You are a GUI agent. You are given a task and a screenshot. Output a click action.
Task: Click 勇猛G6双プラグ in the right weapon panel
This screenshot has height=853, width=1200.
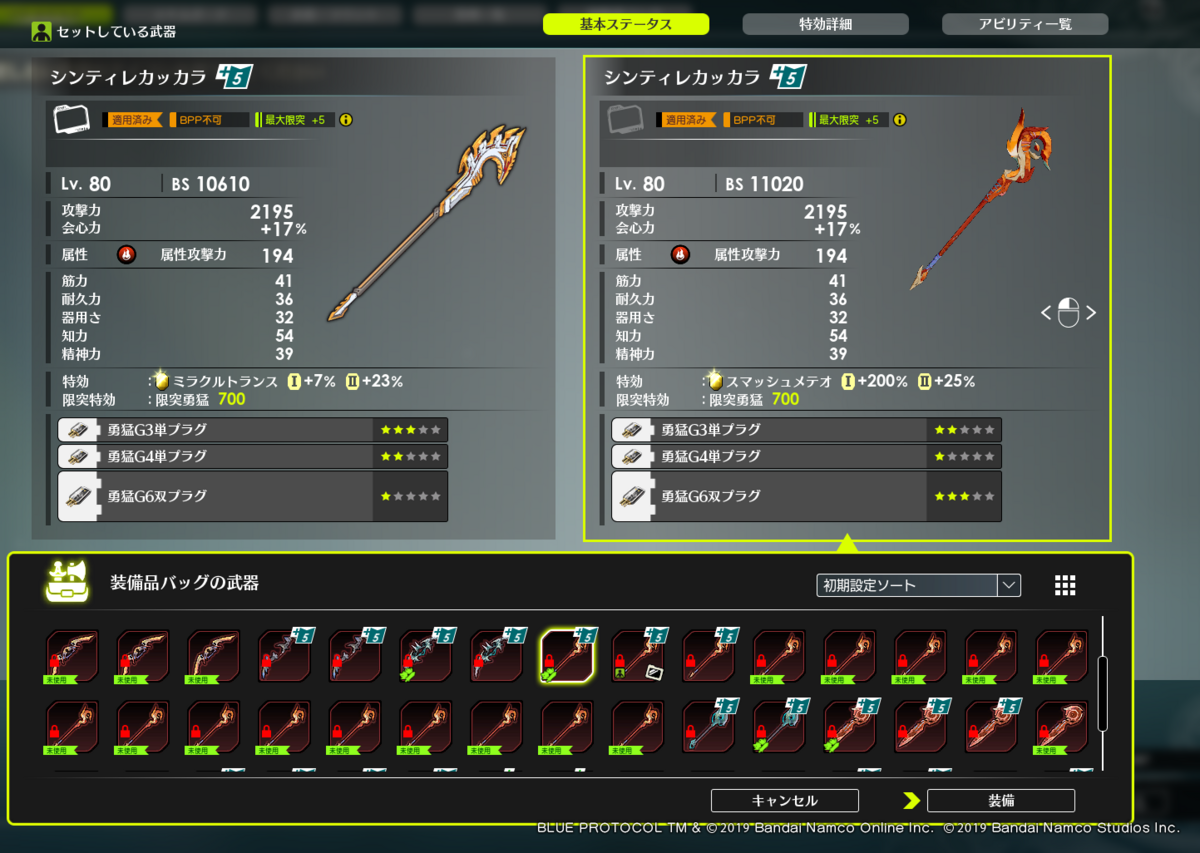(x=807, y=496)
